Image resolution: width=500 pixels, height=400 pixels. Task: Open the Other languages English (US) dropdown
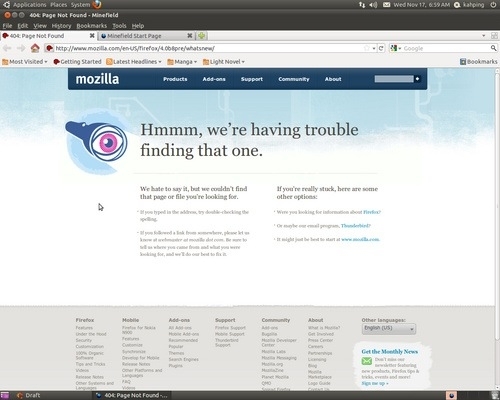[x=389, y=328]
